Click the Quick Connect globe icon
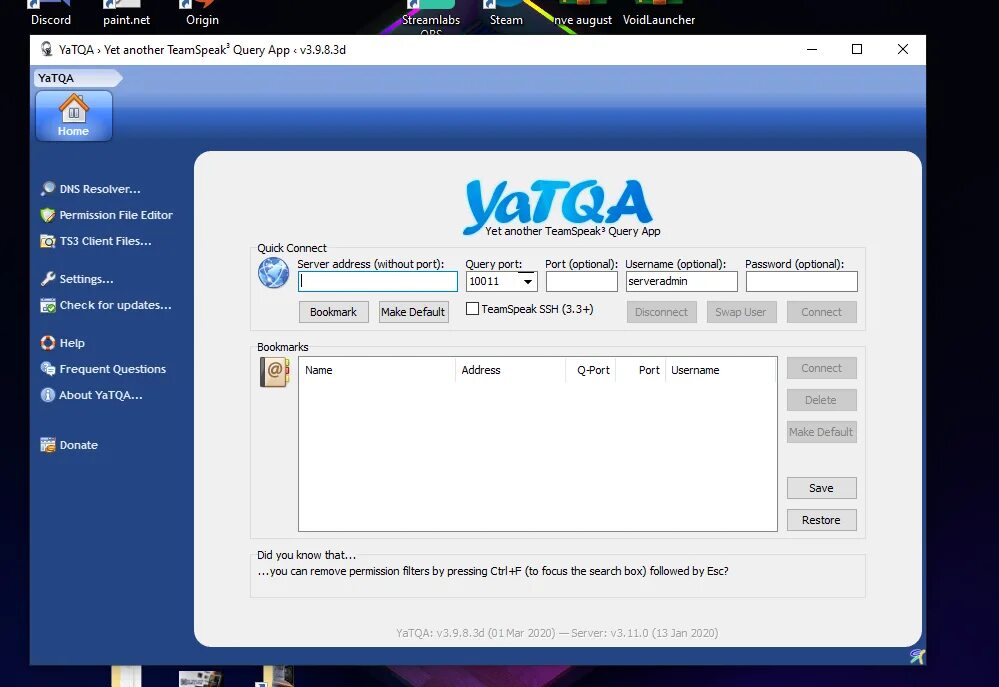 click(x=273, y=273)
